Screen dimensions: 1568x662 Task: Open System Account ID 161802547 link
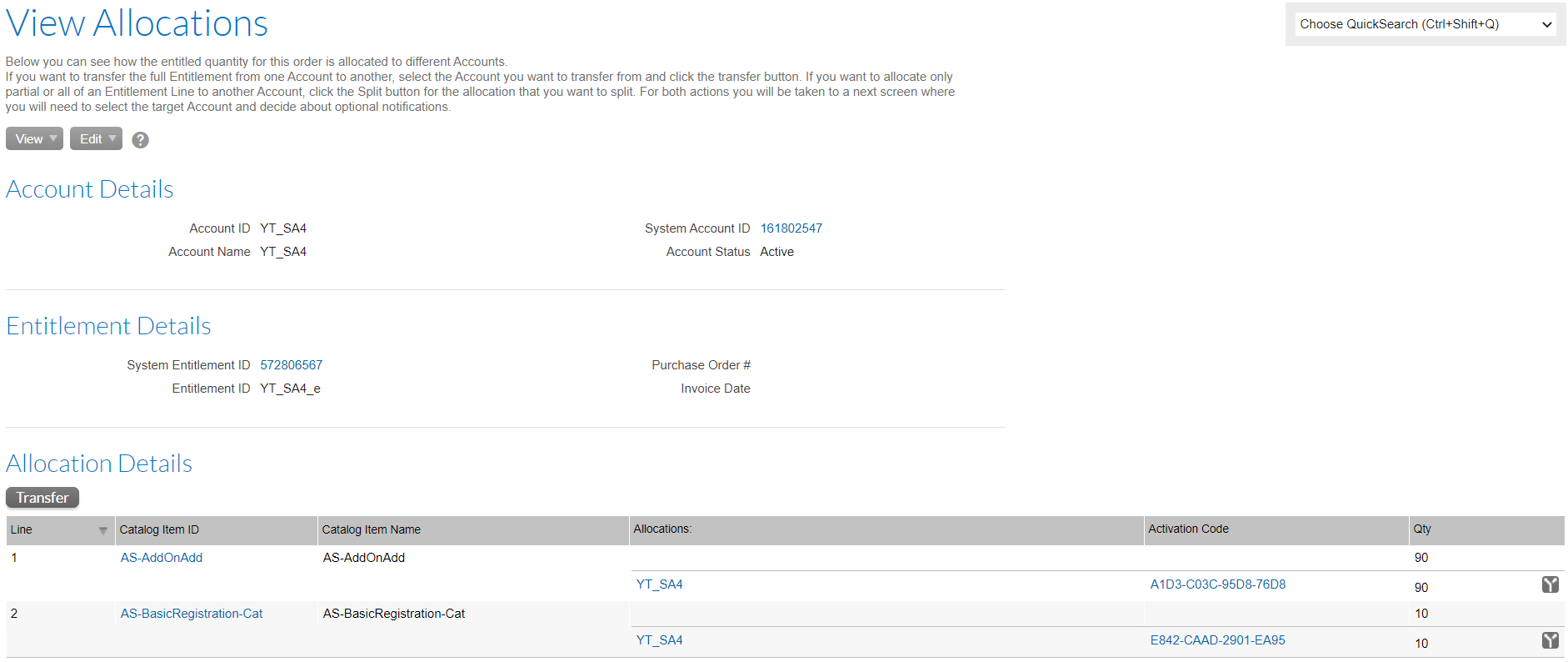[791, 228]
